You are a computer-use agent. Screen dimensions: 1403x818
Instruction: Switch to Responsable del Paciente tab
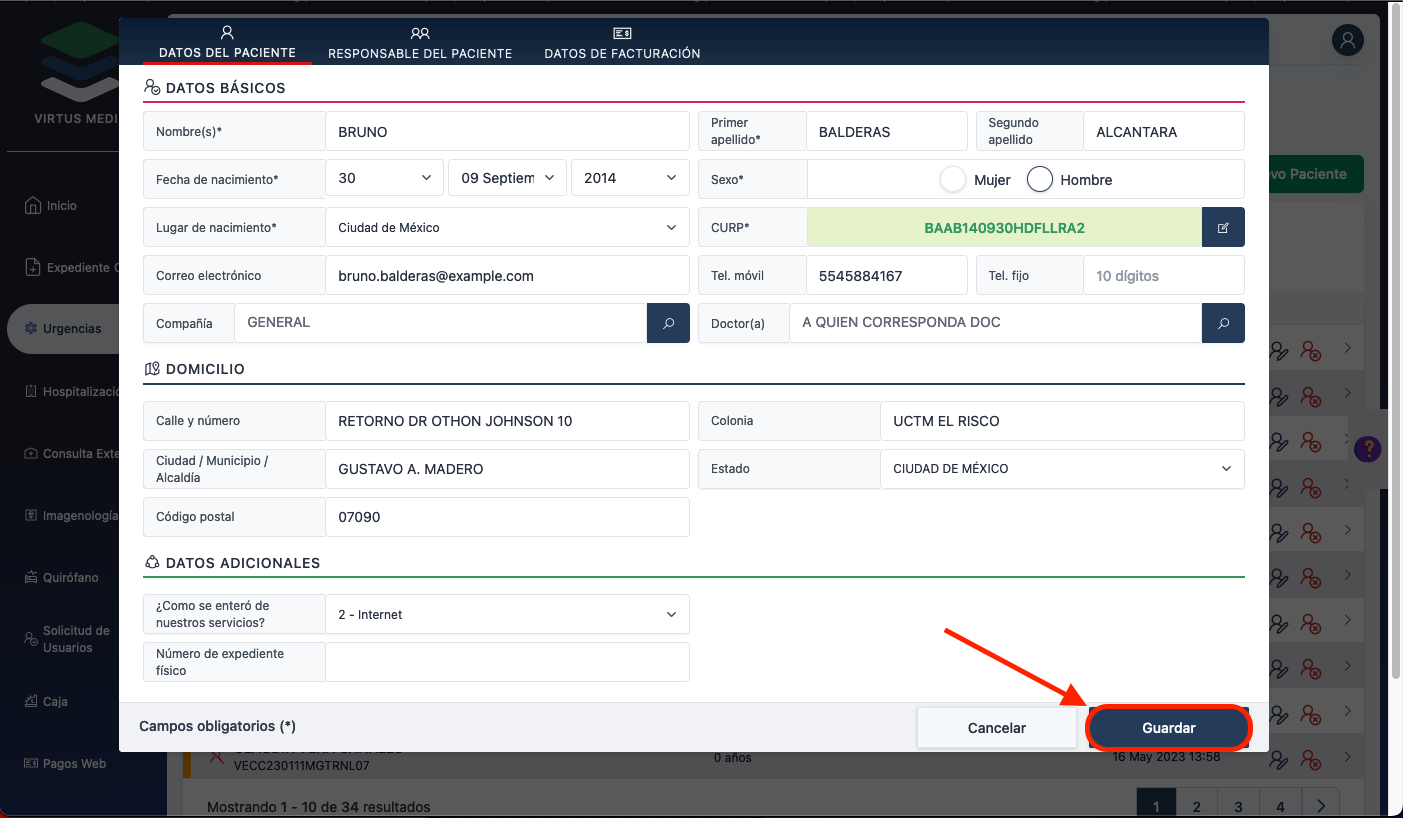(420, 43)
